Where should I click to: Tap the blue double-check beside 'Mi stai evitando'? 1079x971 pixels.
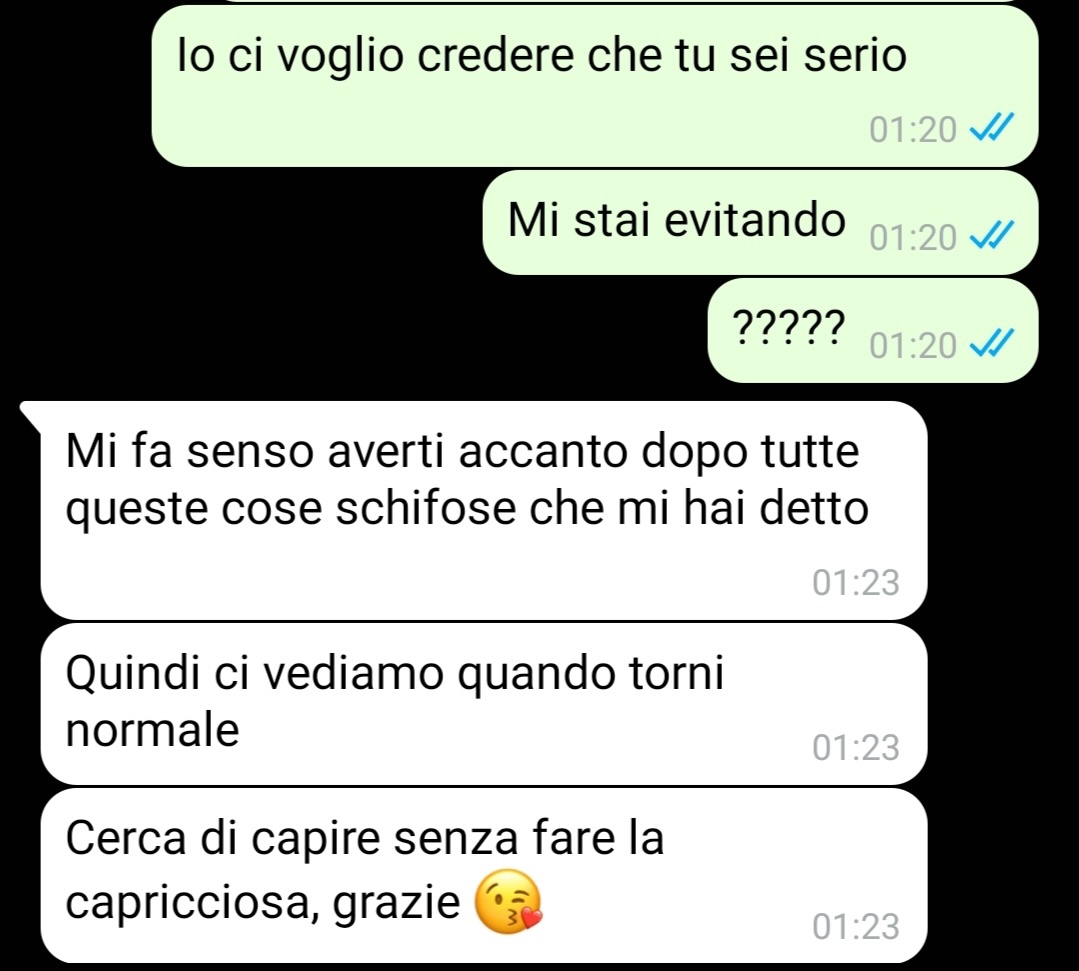992,236
